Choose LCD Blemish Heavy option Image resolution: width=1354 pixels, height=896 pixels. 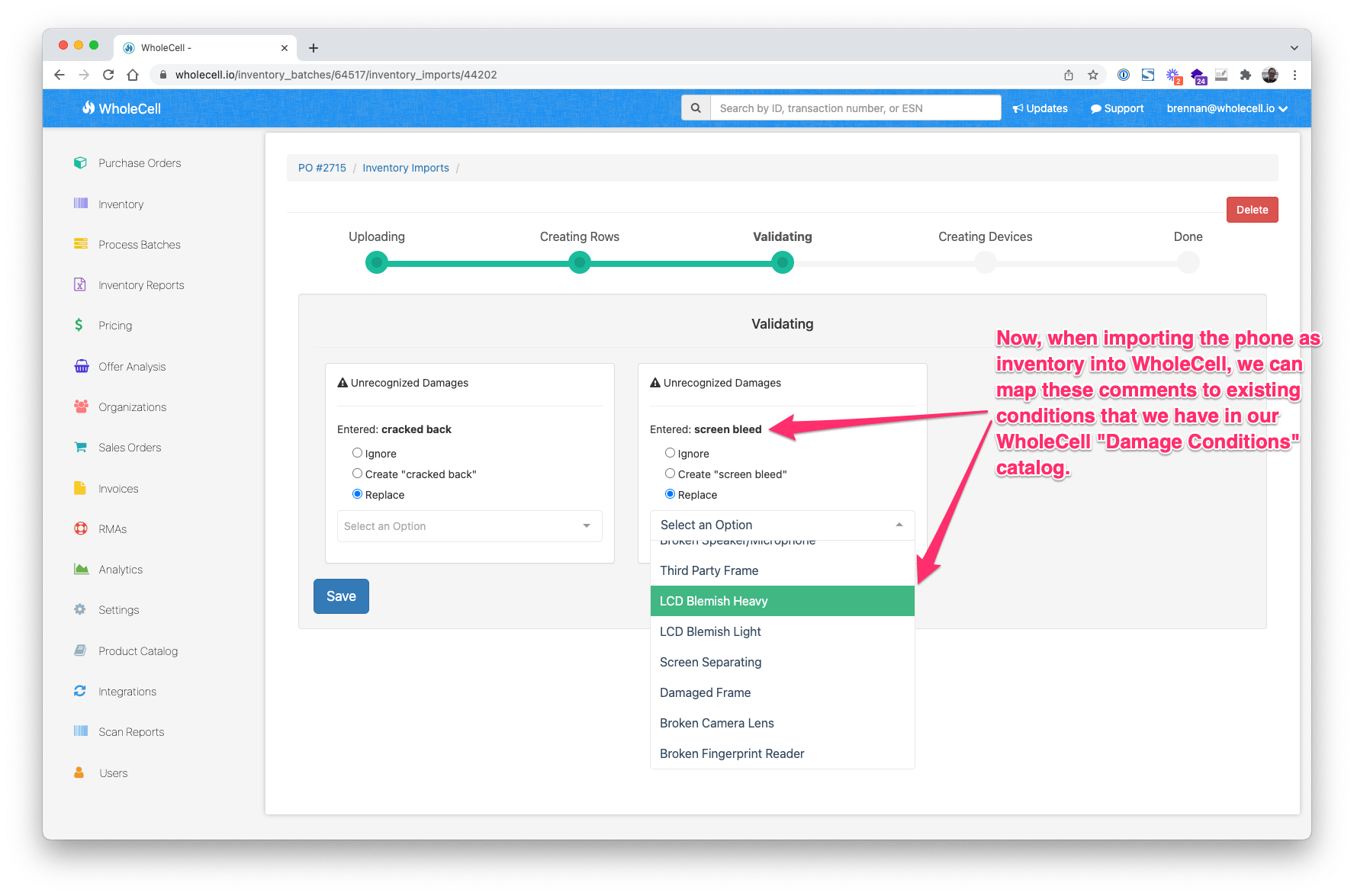coord(782,601)
